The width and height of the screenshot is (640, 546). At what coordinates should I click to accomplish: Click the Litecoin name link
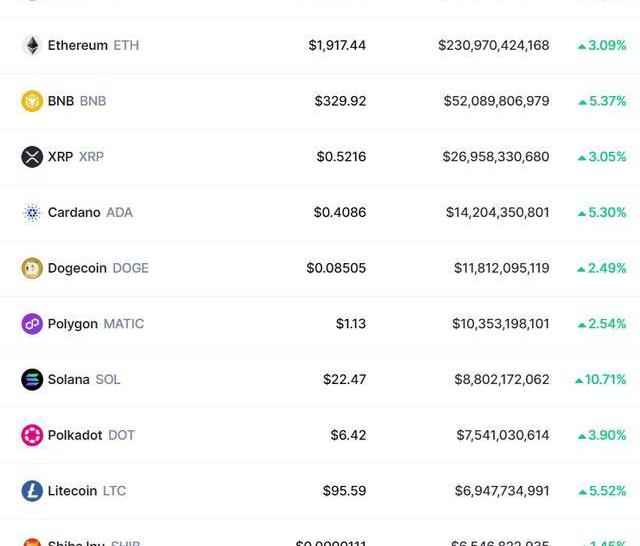pos(72,491)
